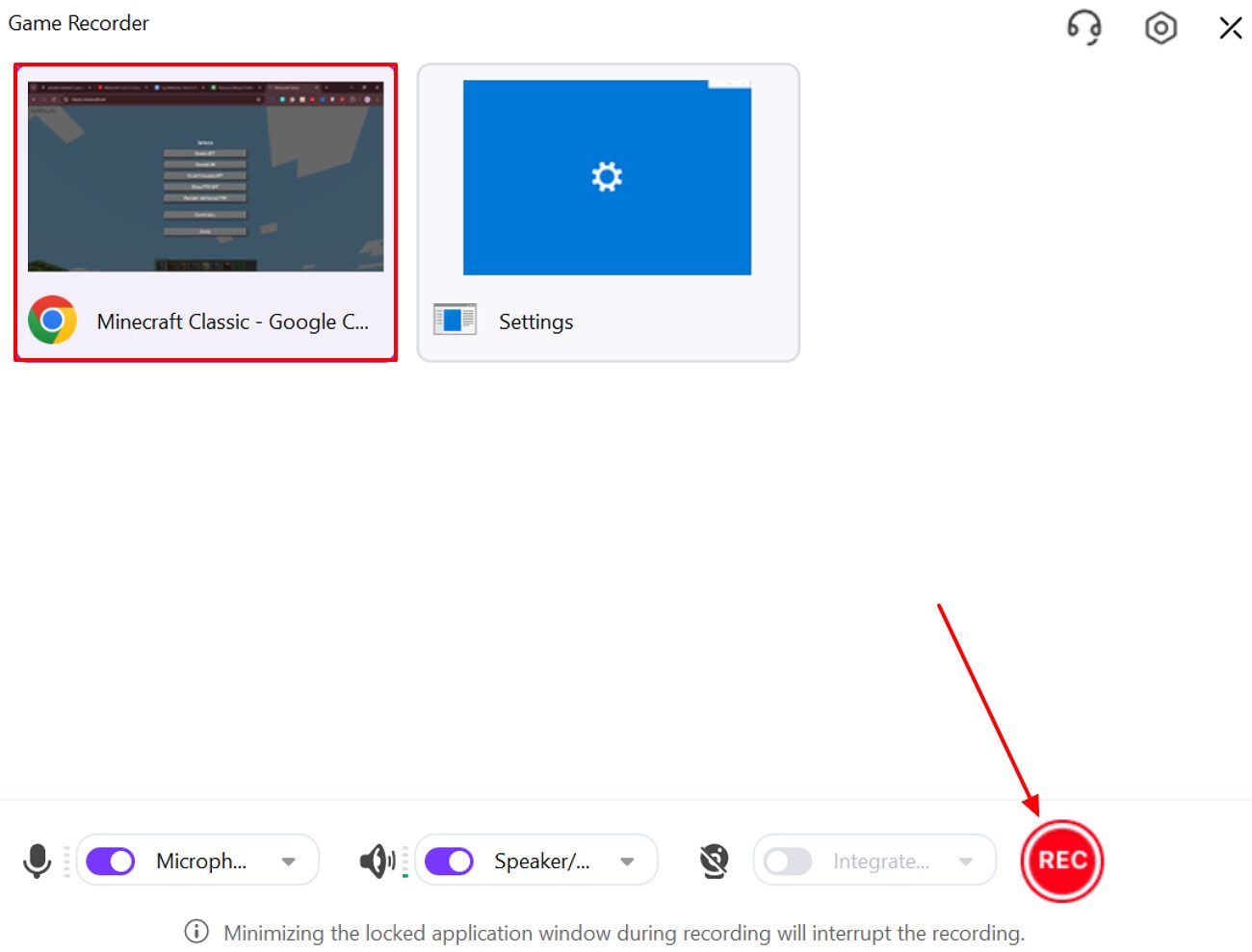Turn off the Speaker toggle
This screenshot has height=952, width=1252.
pos(449,860)
